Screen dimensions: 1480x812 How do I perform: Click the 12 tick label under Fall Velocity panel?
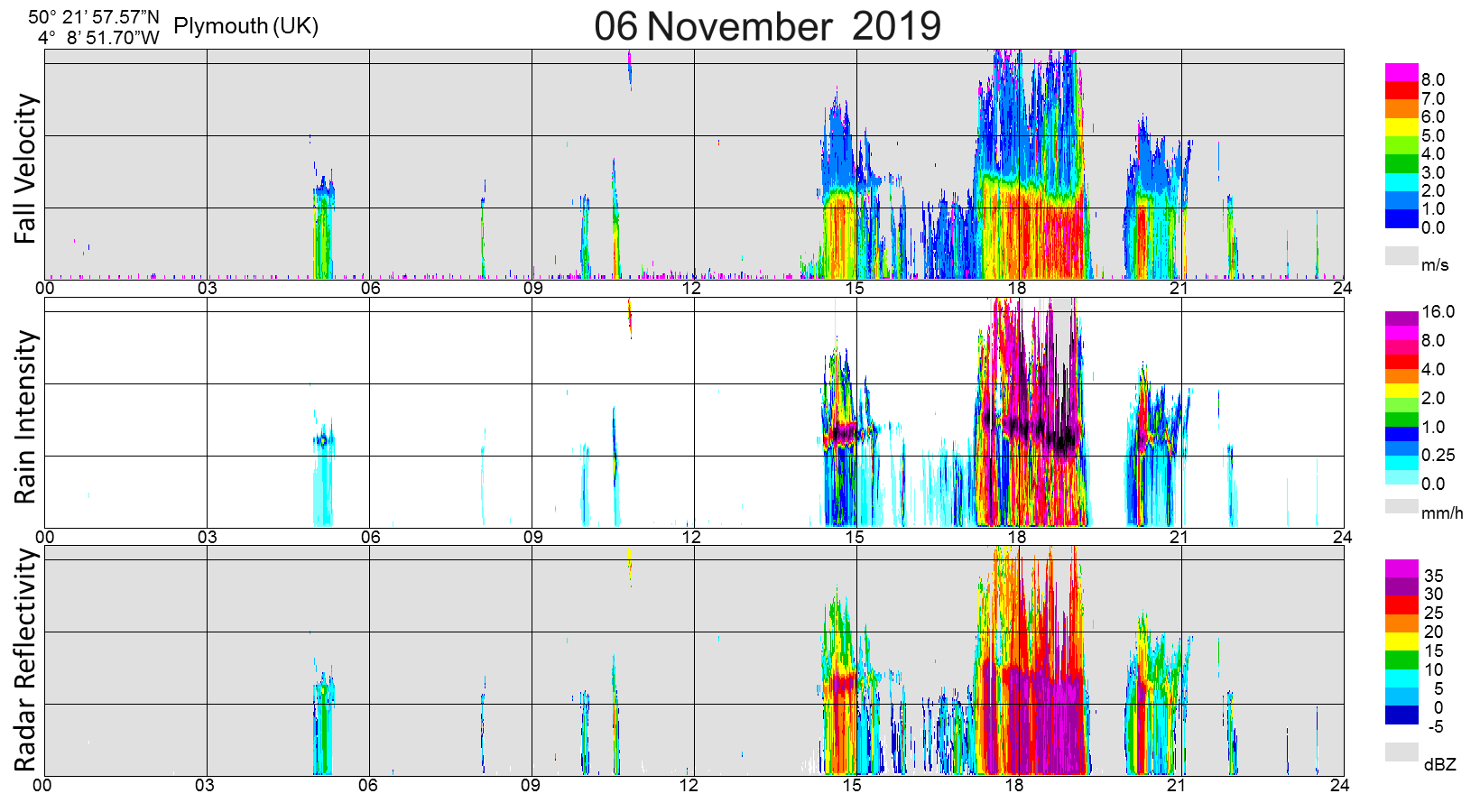[691, 288]
